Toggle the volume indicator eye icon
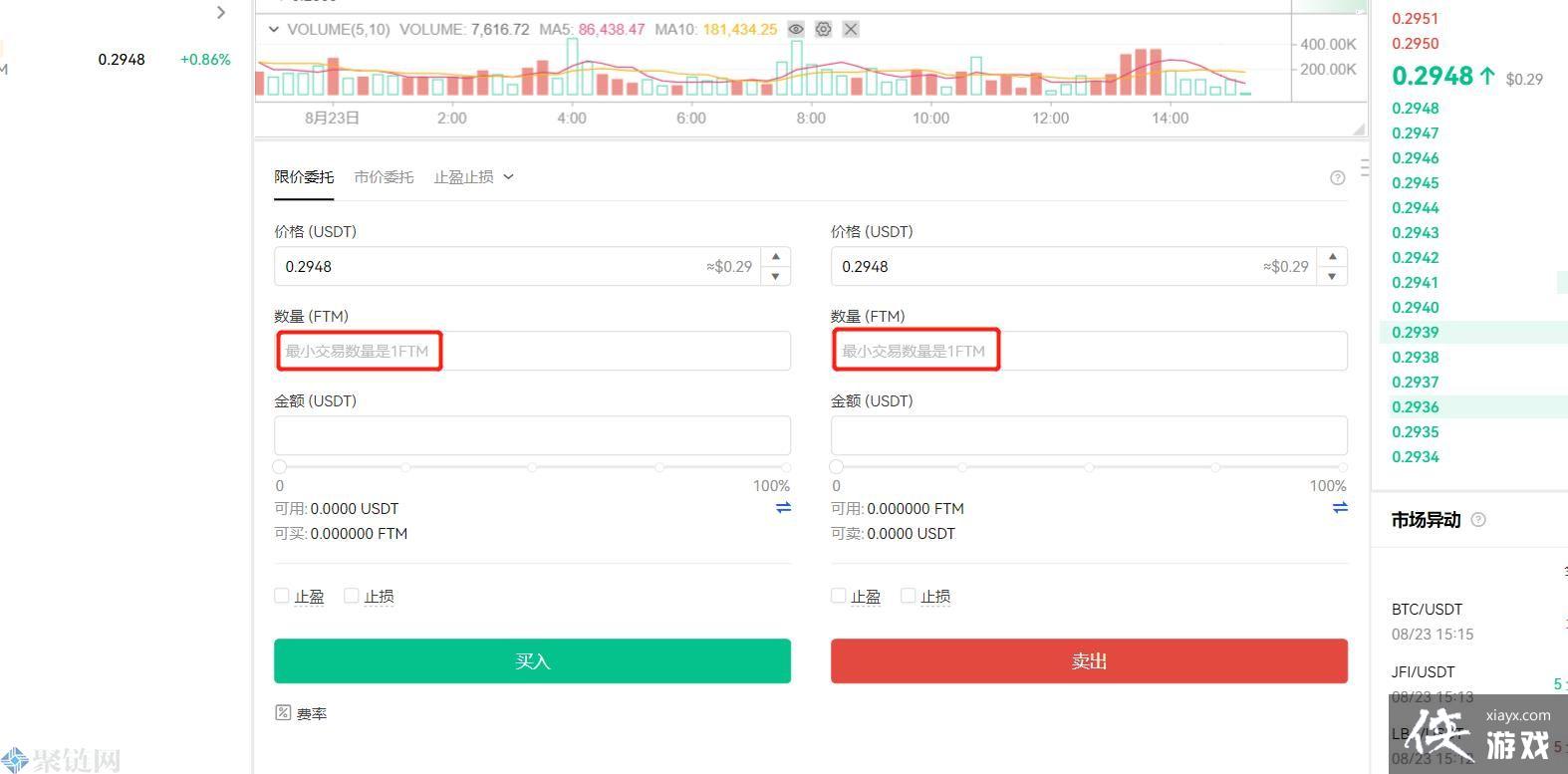The height and width of the screenshot is (774, 1568). tap(796, 30)
